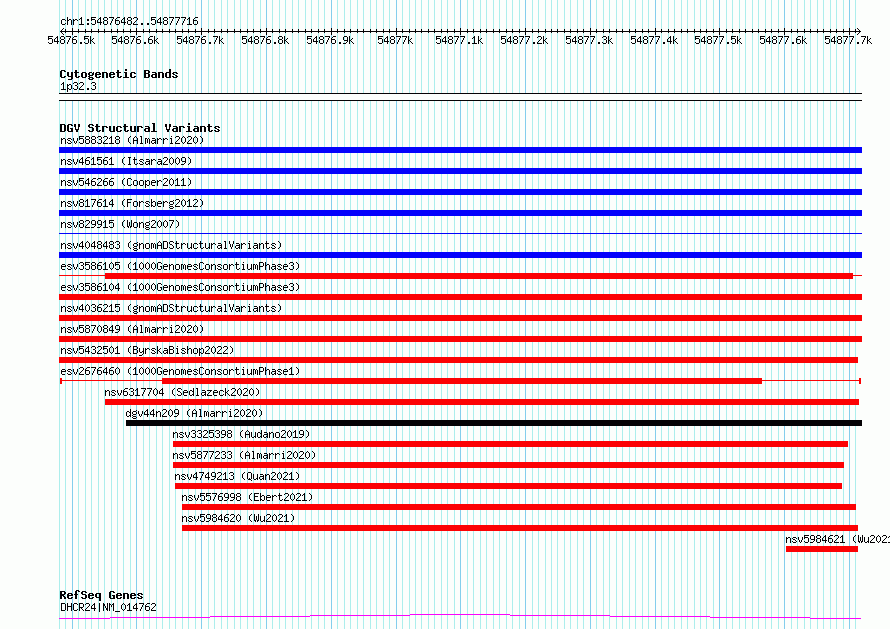Viewport: 890px width, 629px height.
Task: Open the nsv5984621 variant label
Action: (x=837, y=539)
